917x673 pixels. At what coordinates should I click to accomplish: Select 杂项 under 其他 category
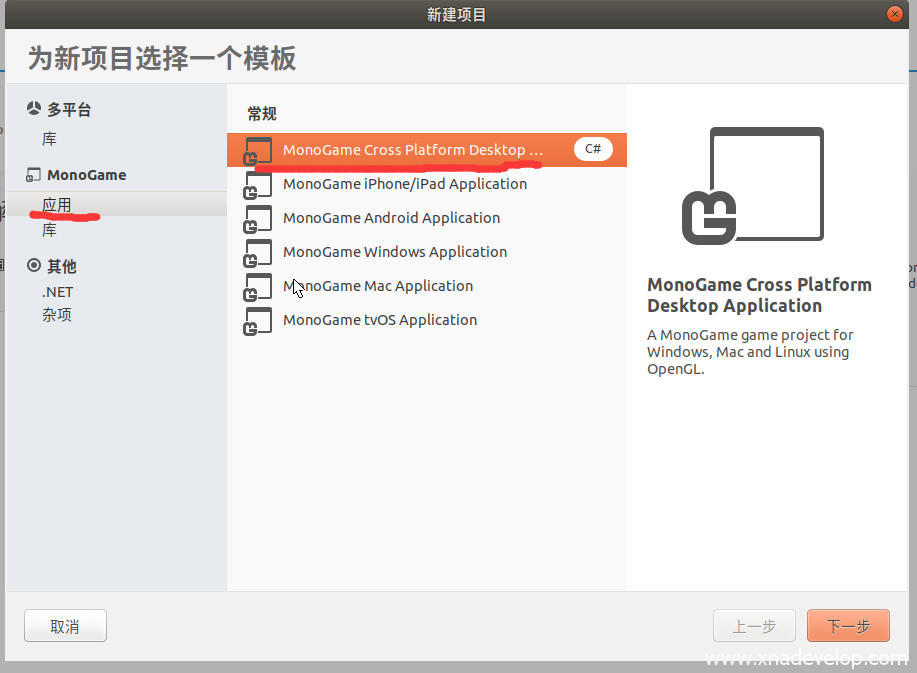click(x=57, y=315)
